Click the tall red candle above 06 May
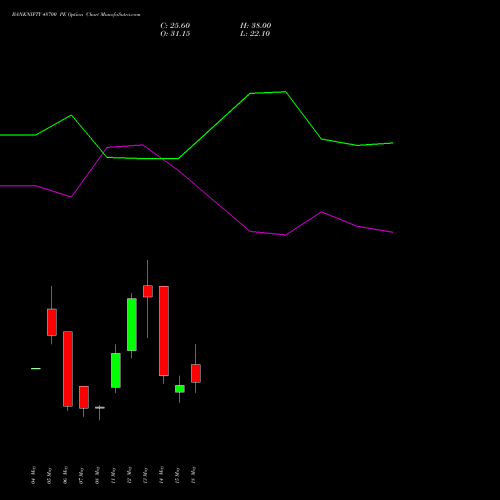 click(x=68, y=369)
